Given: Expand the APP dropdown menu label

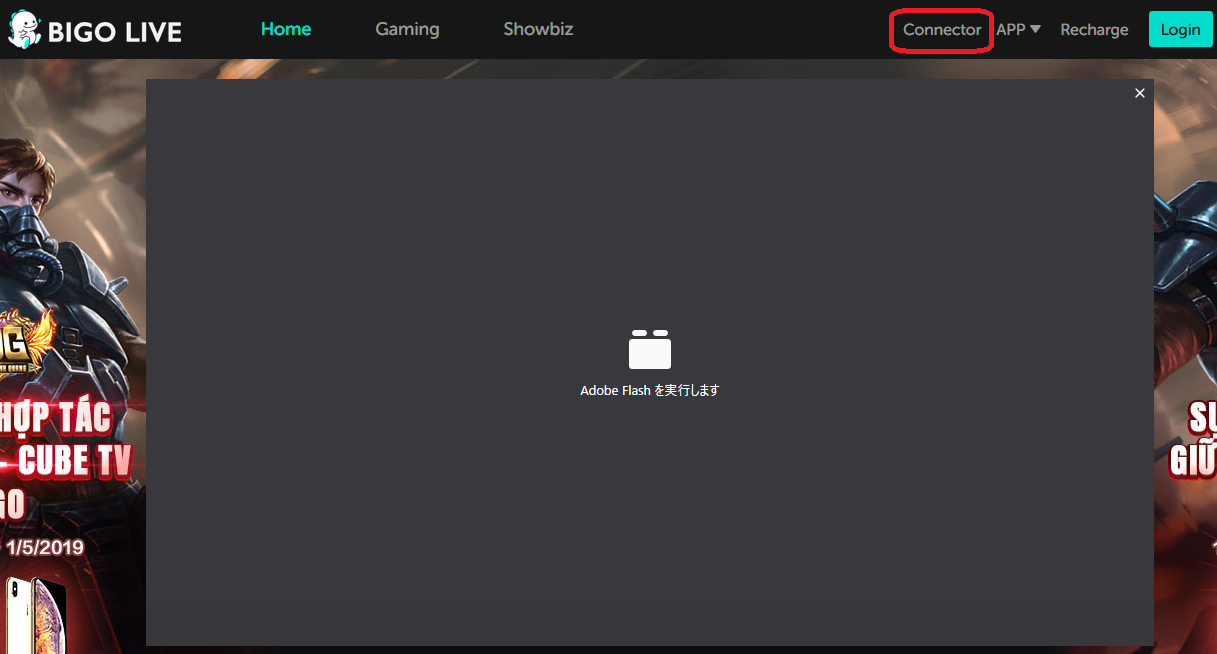Looking at the screenshot, I should click(1010, 30).
